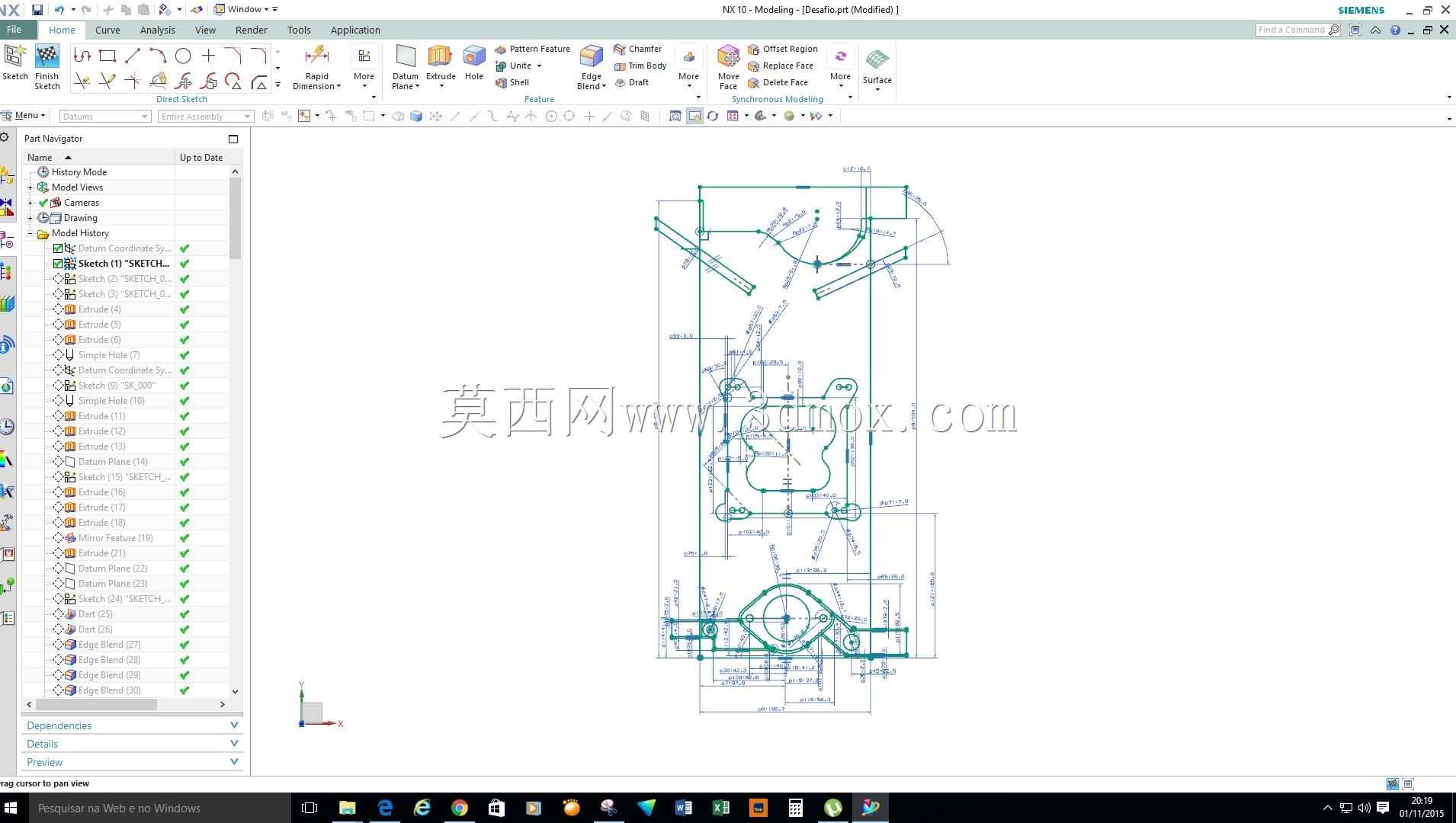Uncheck the Sketch (1) visibility checkbox
Screen dimensions: 1456x823
pos(58,264)
